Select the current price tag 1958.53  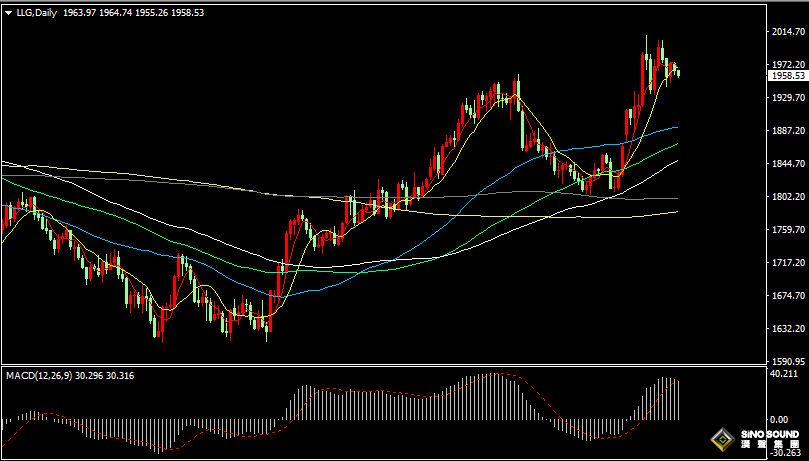click(787, 76)
